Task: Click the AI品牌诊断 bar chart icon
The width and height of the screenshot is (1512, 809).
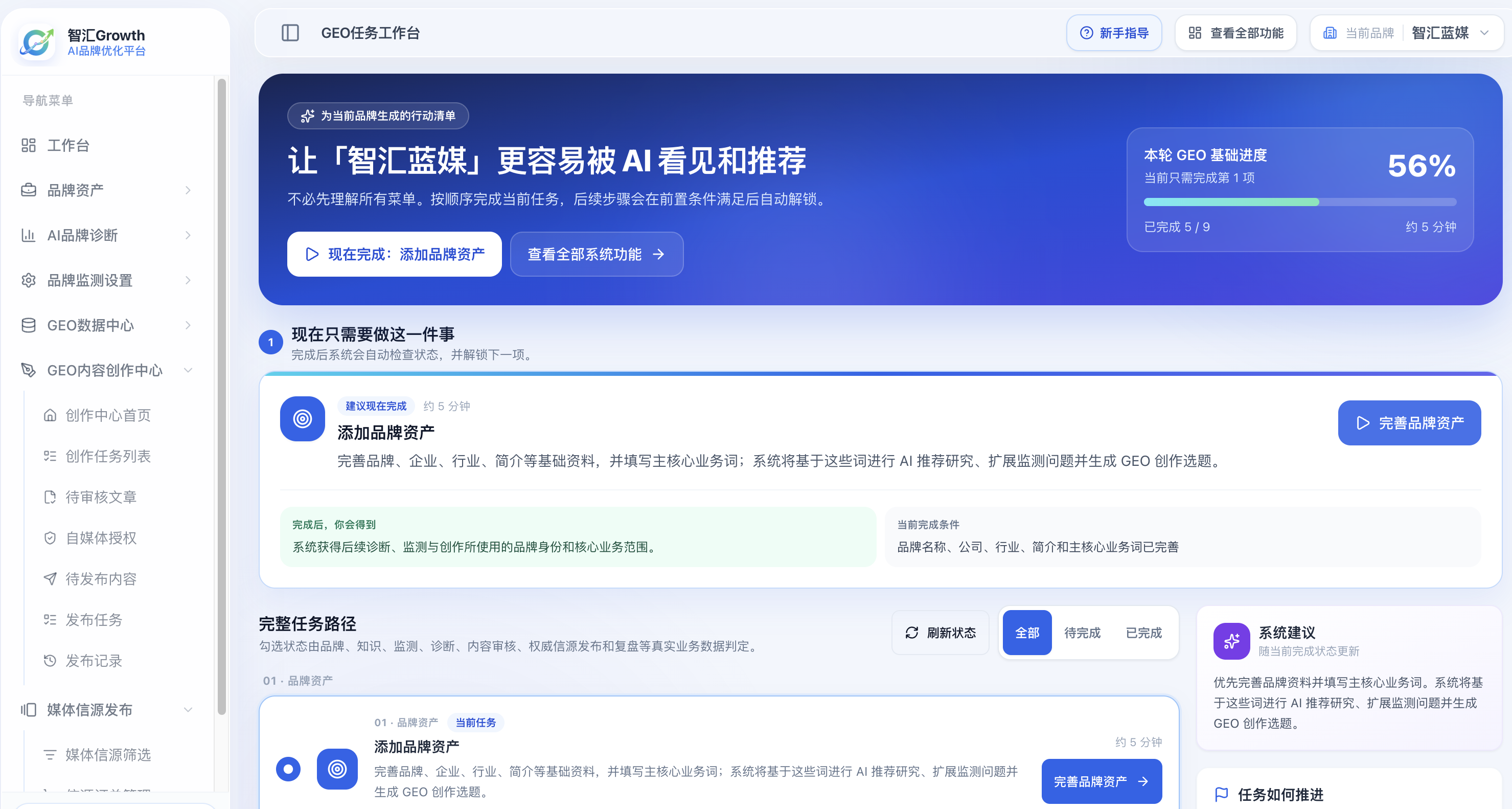Action: (28, 235)
